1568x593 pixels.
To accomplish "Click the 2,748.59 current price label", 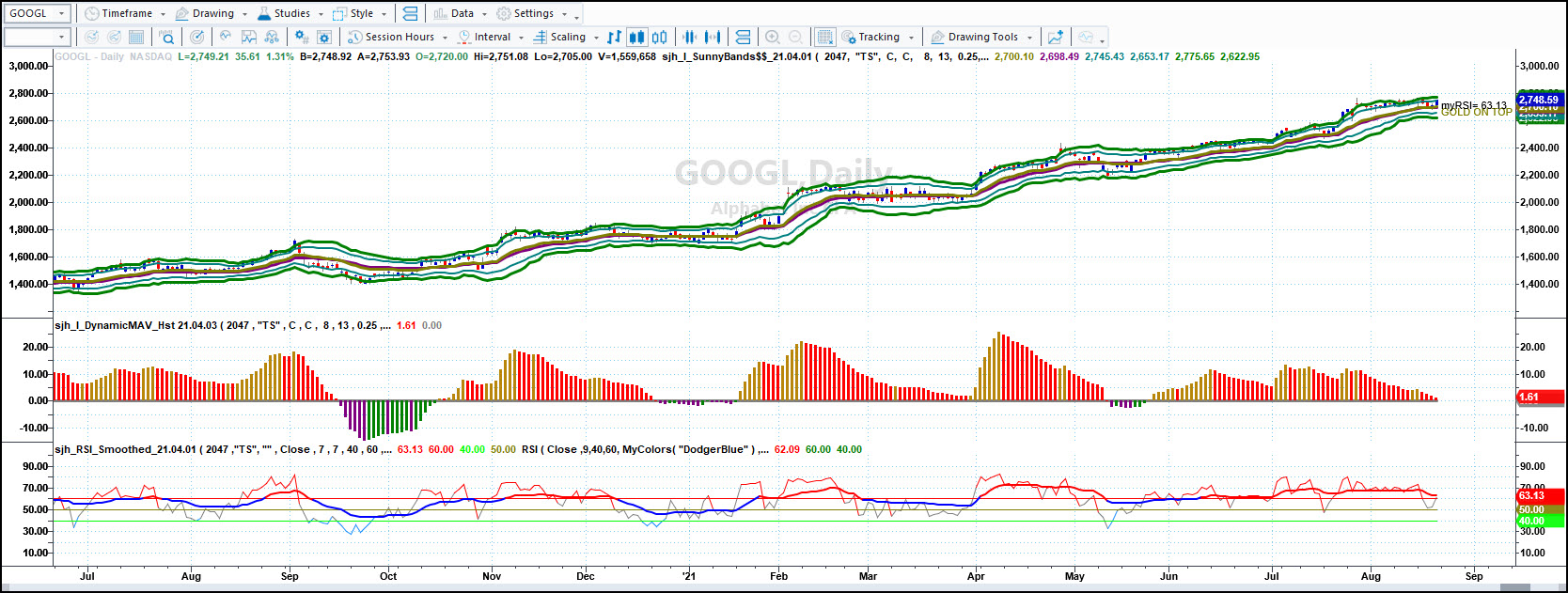I will tap(1540, 100).
